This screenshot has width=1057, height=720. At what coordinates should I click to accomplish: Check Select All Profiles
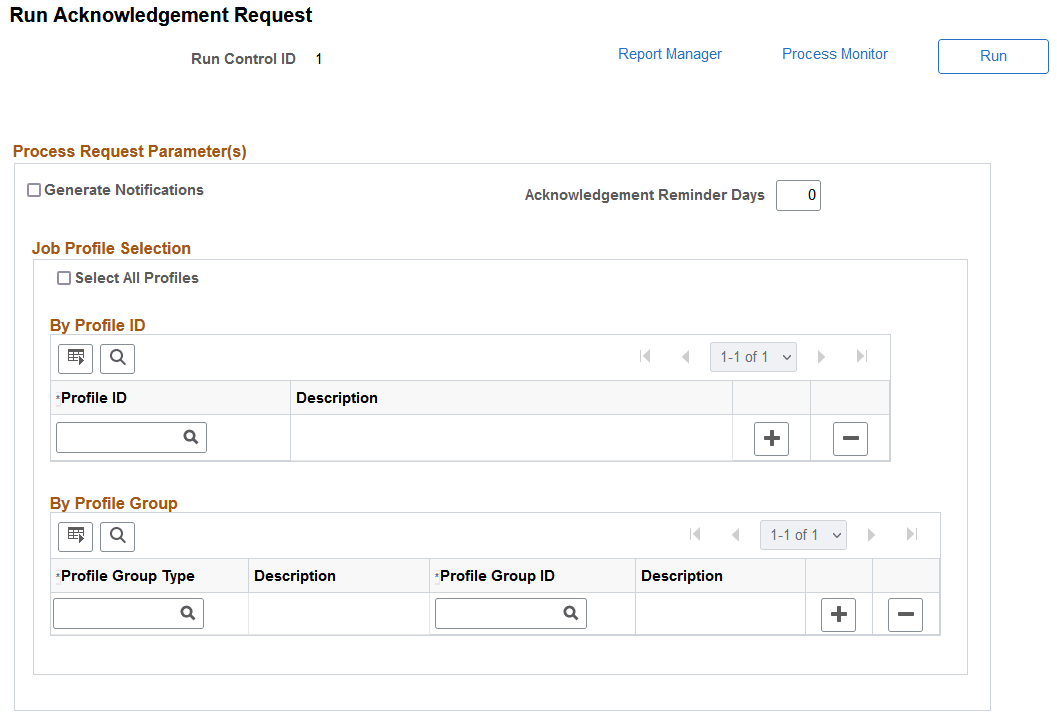(64, 278)
